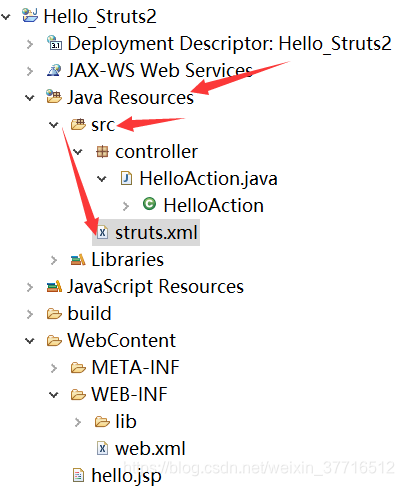This screenshot has width=404, height=486.
Task: Select the 'src' label
Action: (x=103, y=125)
